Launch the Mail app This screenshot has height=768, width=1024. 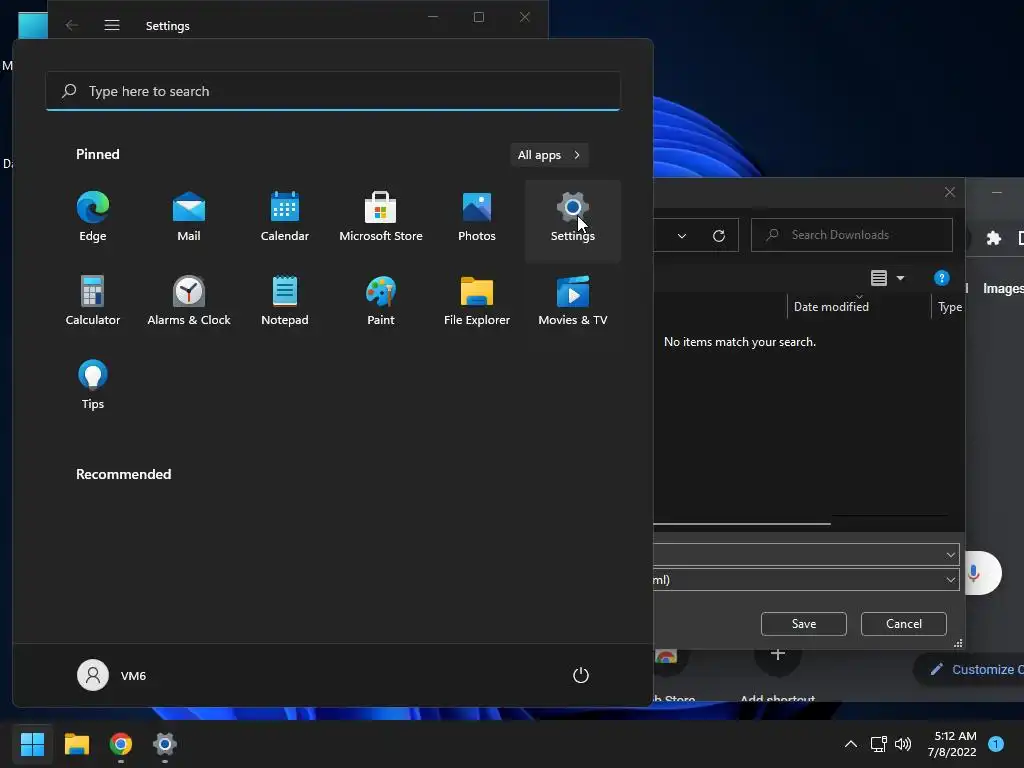tap(189, 217)
